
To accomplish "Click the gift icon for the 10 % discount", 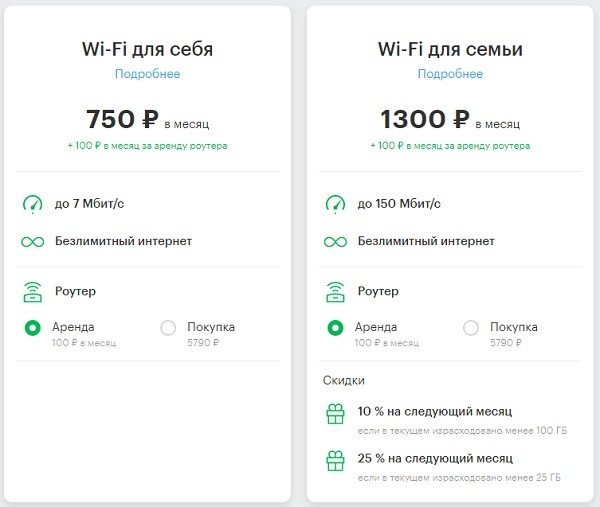I will (x=336, y=414).
